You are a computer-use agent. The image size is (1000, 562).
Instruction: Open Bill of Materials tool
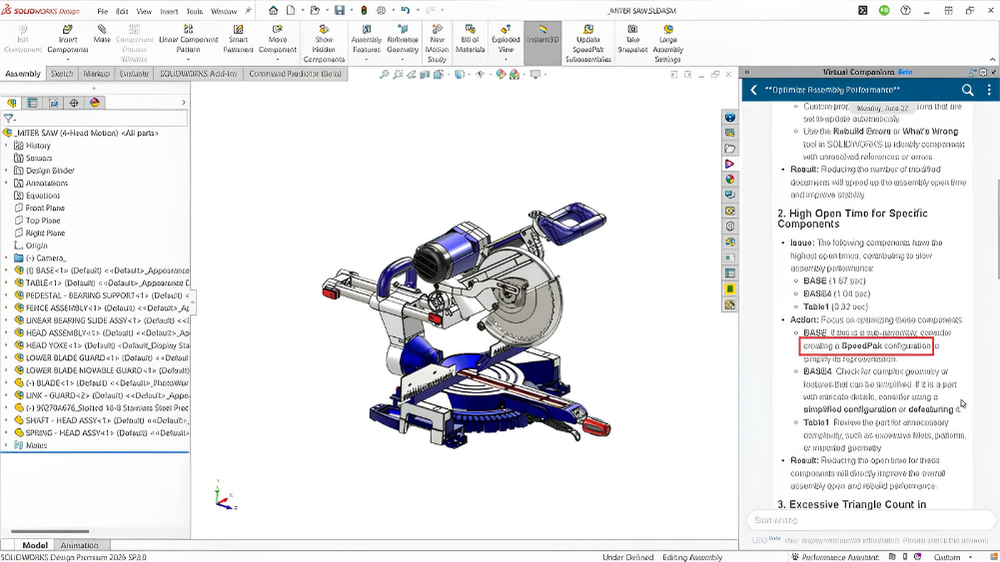click(x=470, y=39)
